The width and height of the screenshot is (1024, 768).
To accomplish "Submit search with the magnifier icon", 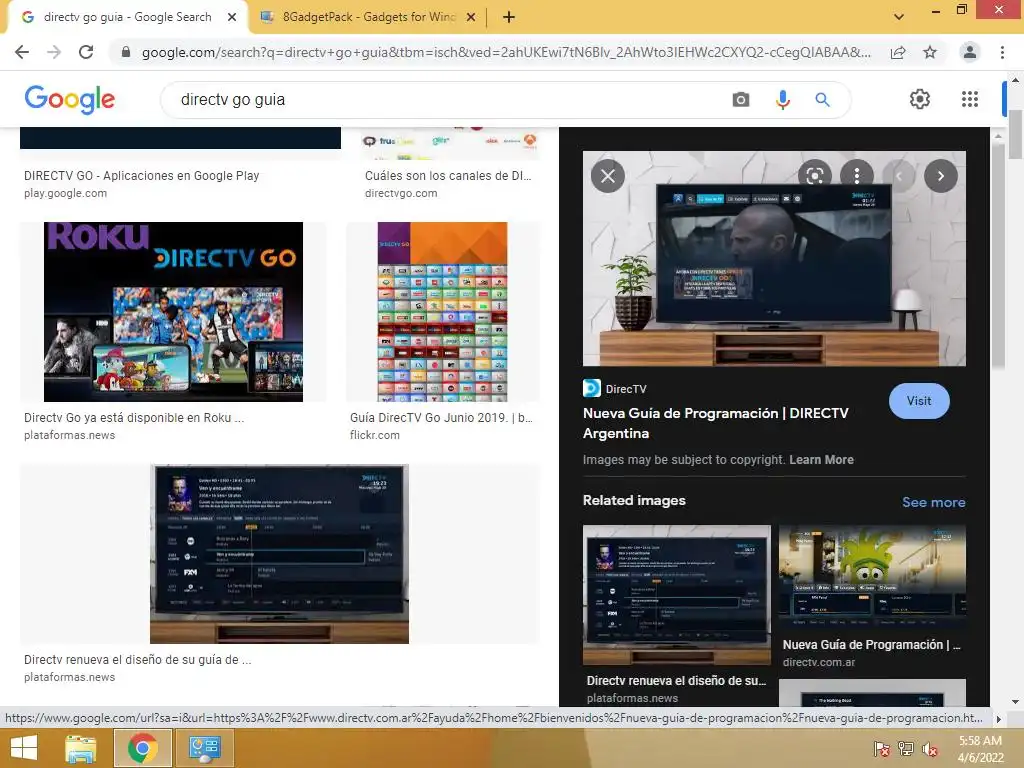I will [x=822, y=100].
